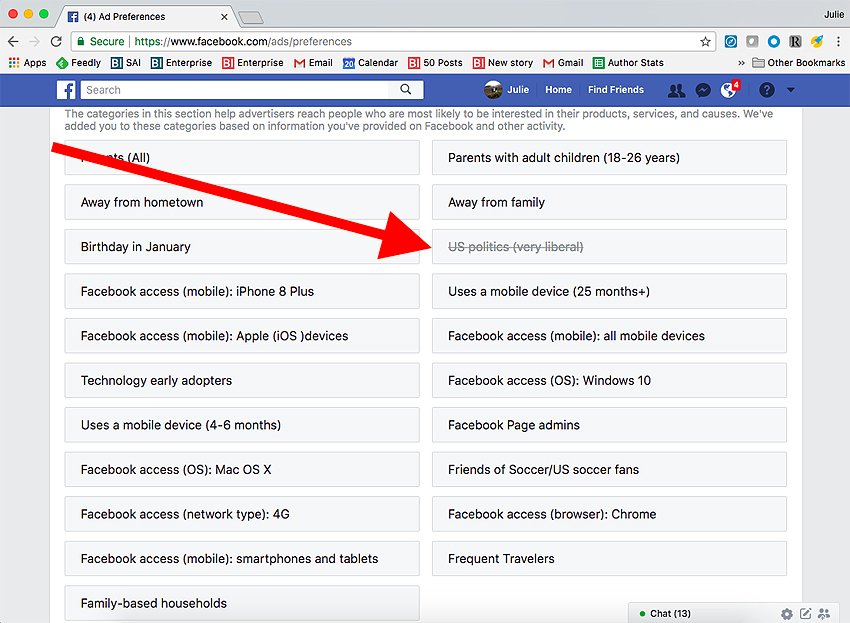
Task: Select the Ad Preferences tab
Action: (x=146, y=17)
